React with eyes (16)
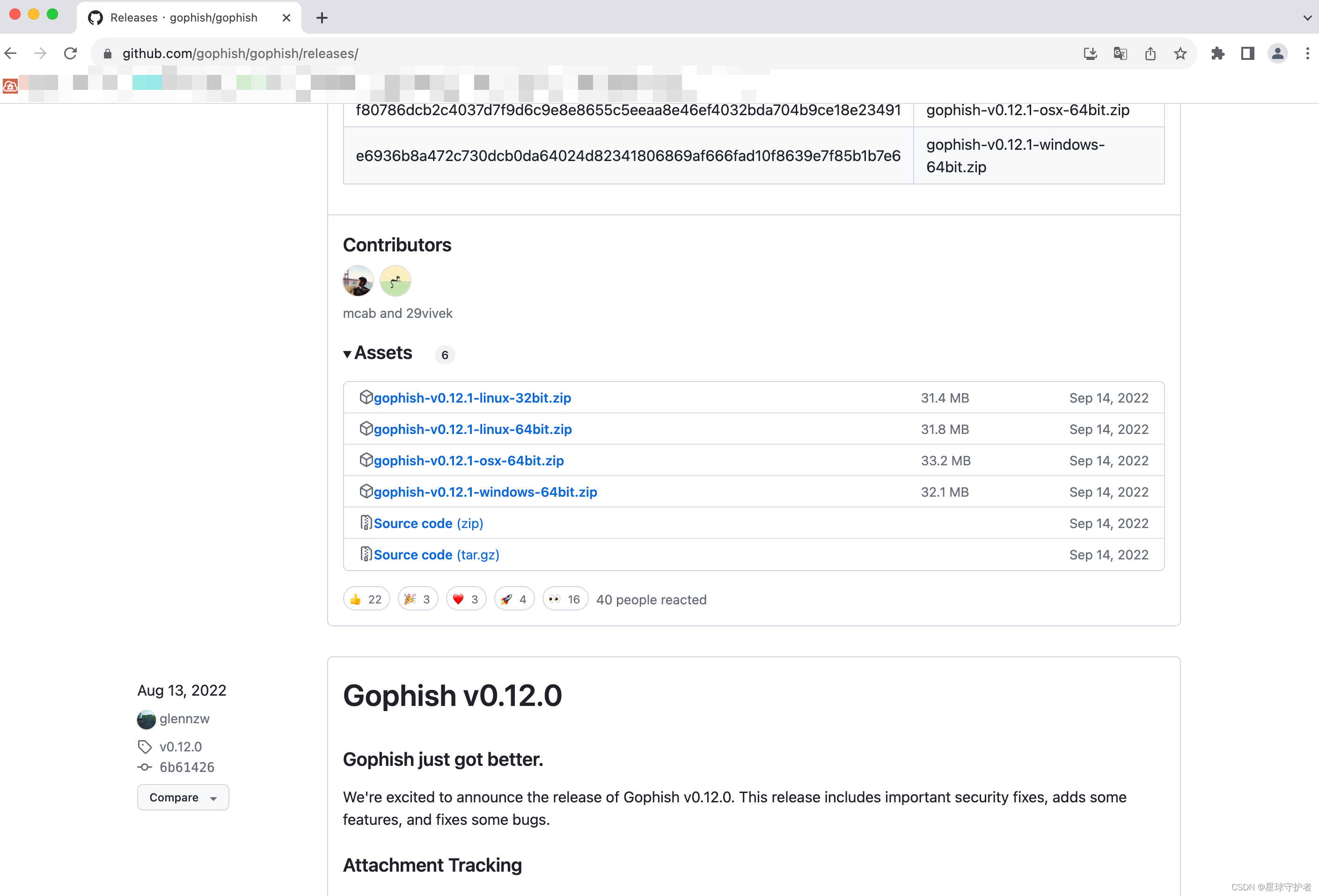Viewport: 1319px width, 896px height. (565, 599)
